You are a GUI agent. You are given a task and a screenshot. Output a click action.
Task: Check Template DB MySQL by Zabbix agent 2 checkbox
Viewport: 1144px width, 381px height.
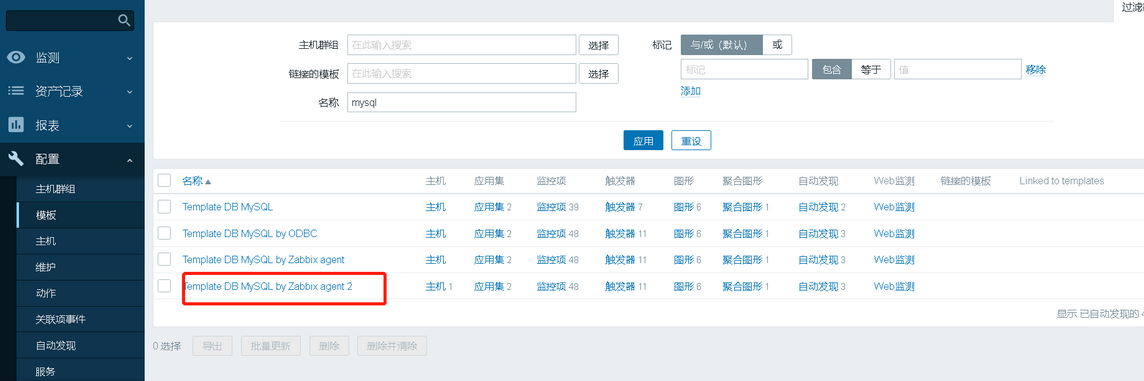pos(164,285)
